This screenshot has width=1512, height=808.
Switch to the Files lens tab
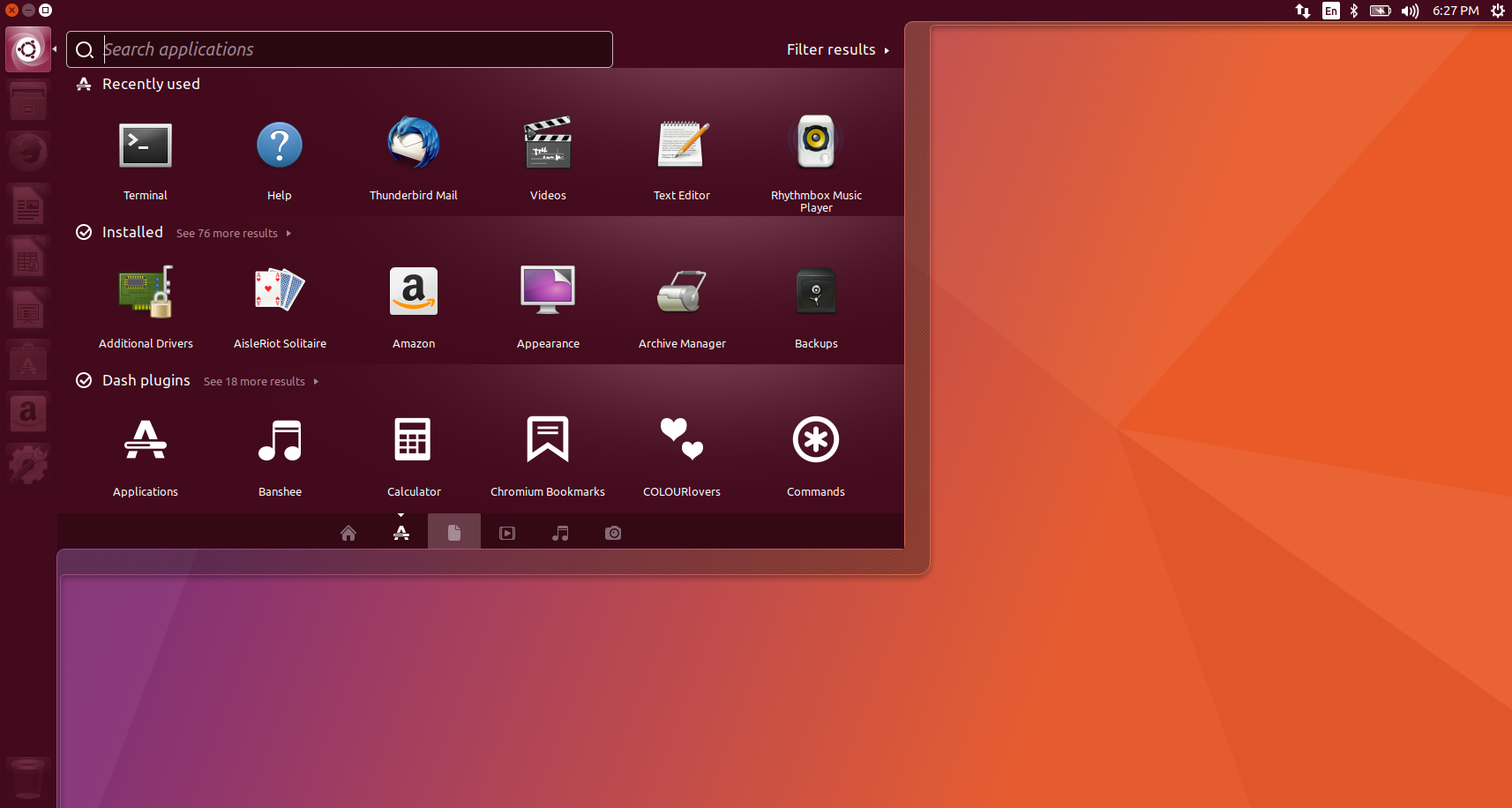[454, 533]
